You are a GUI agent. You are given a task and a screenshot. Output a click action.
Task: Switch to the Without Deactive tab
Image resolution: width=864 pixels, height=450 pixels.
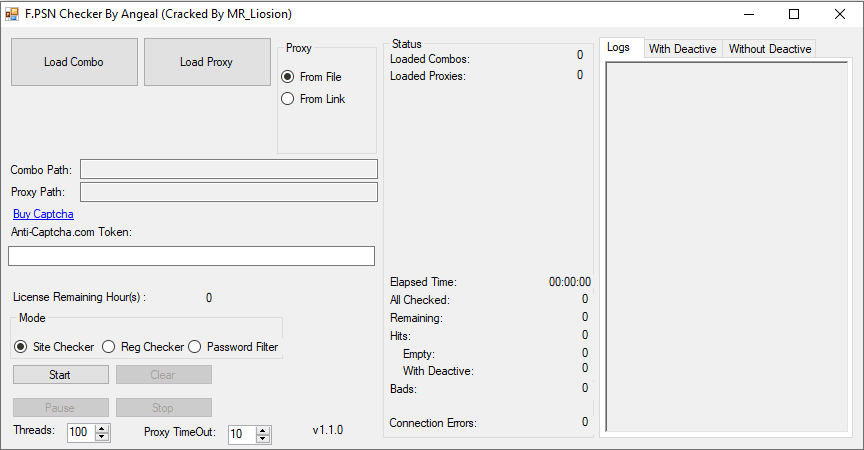tap(770, 48)
